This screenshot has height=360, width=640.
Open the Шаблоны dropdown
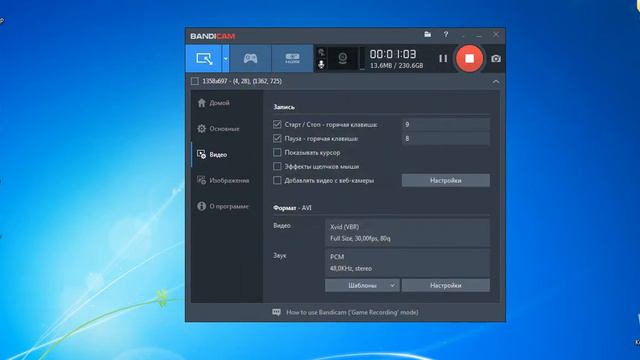362,285
